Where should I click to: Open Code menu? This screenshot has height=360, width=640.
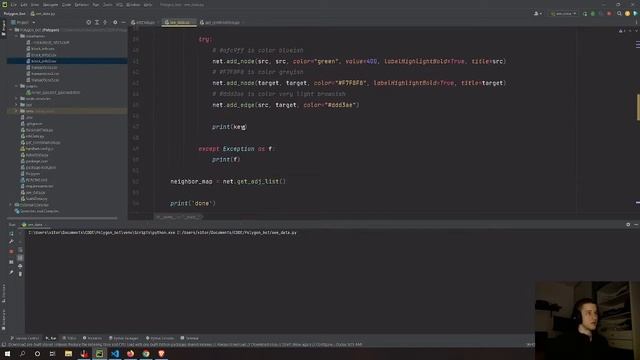(x=66, y=5)
